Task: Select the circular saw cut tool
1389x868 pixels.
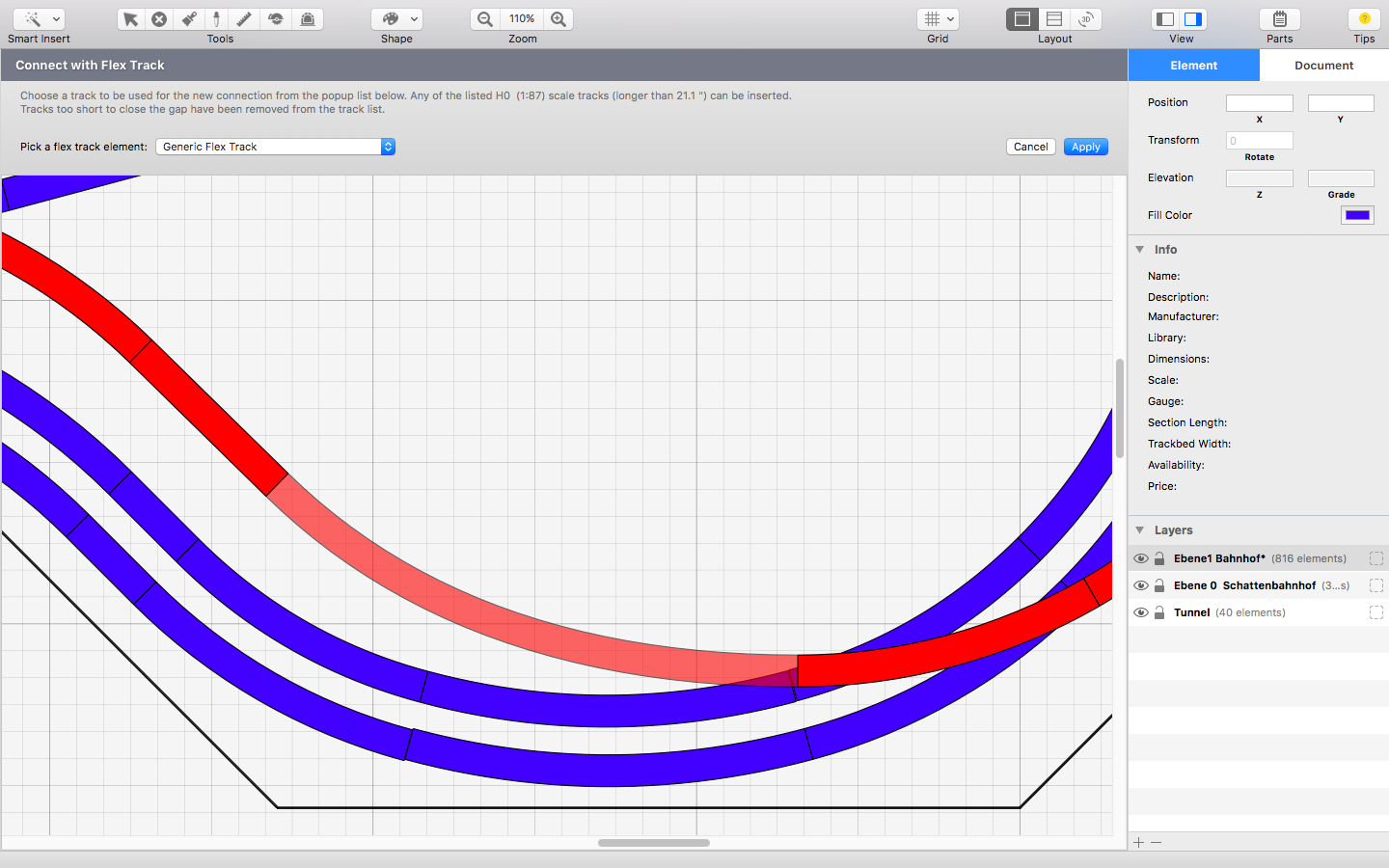Action: pos(276,19)
